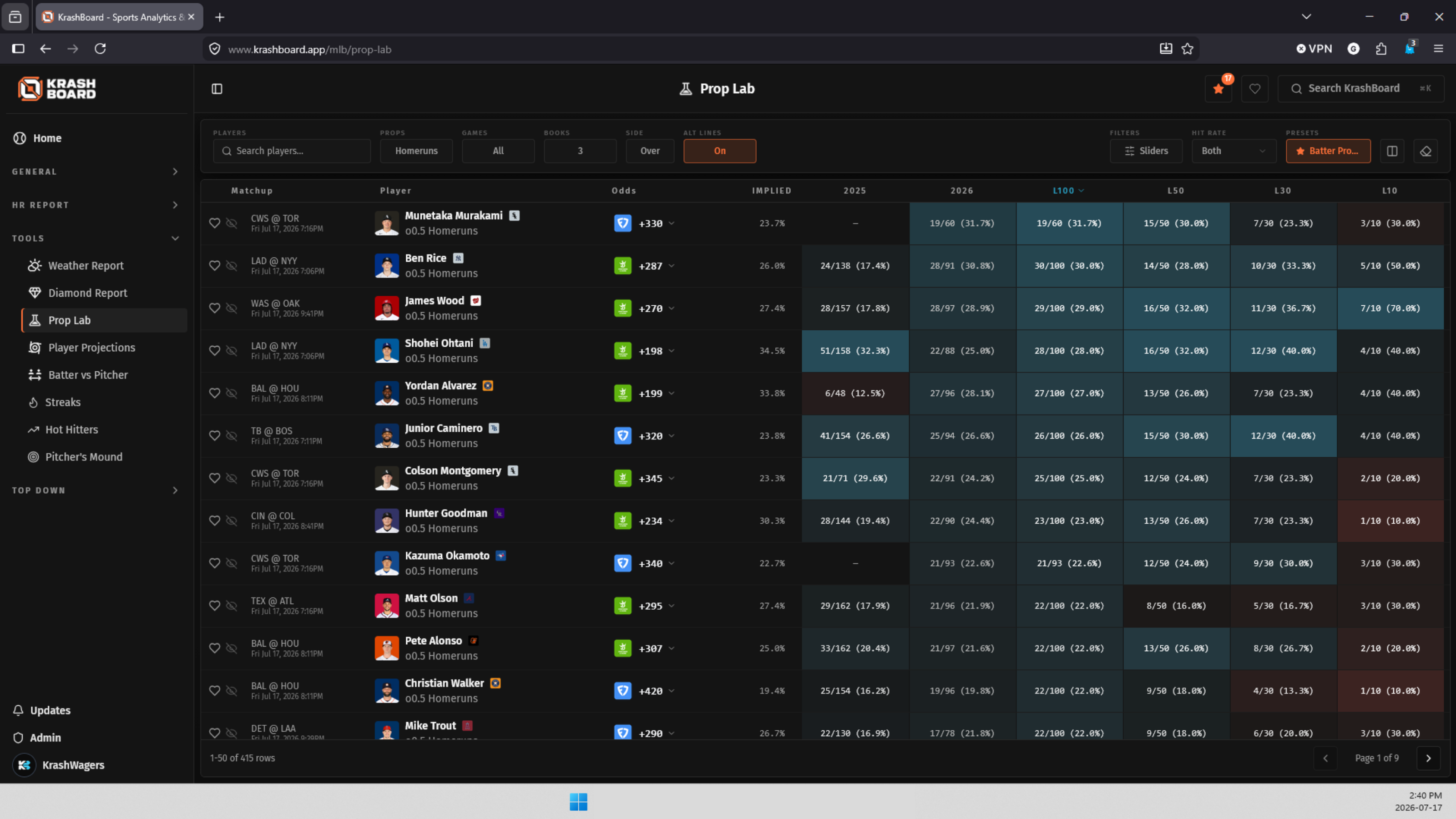Viewport: 1456px width, 819px height.
Task: Click the sportsbook icon for Munetaka Murakami odds
Action: pos(623,223)
